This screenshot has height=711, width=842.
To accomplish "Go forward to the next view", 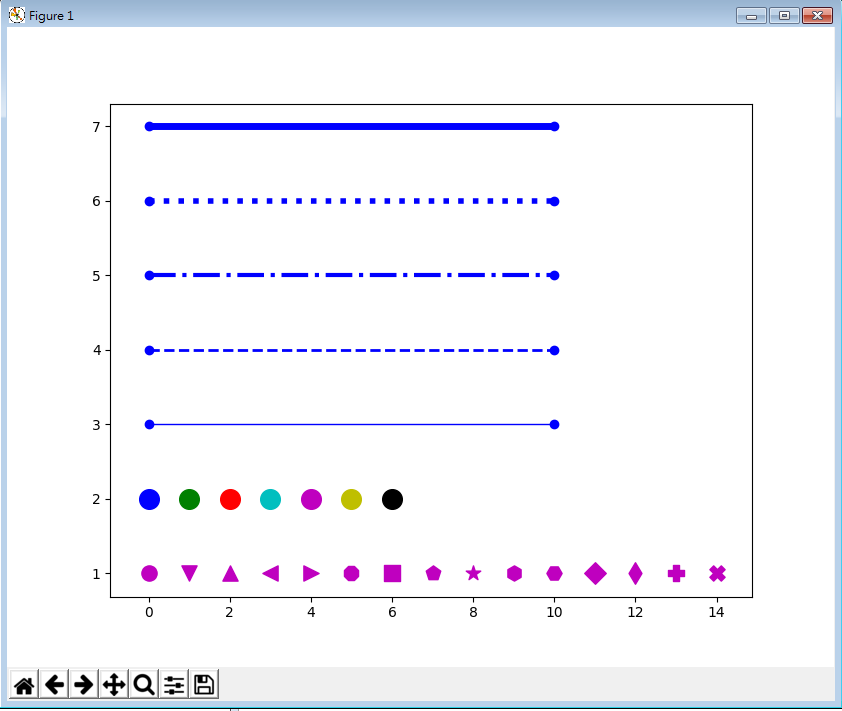I will 84,684.
